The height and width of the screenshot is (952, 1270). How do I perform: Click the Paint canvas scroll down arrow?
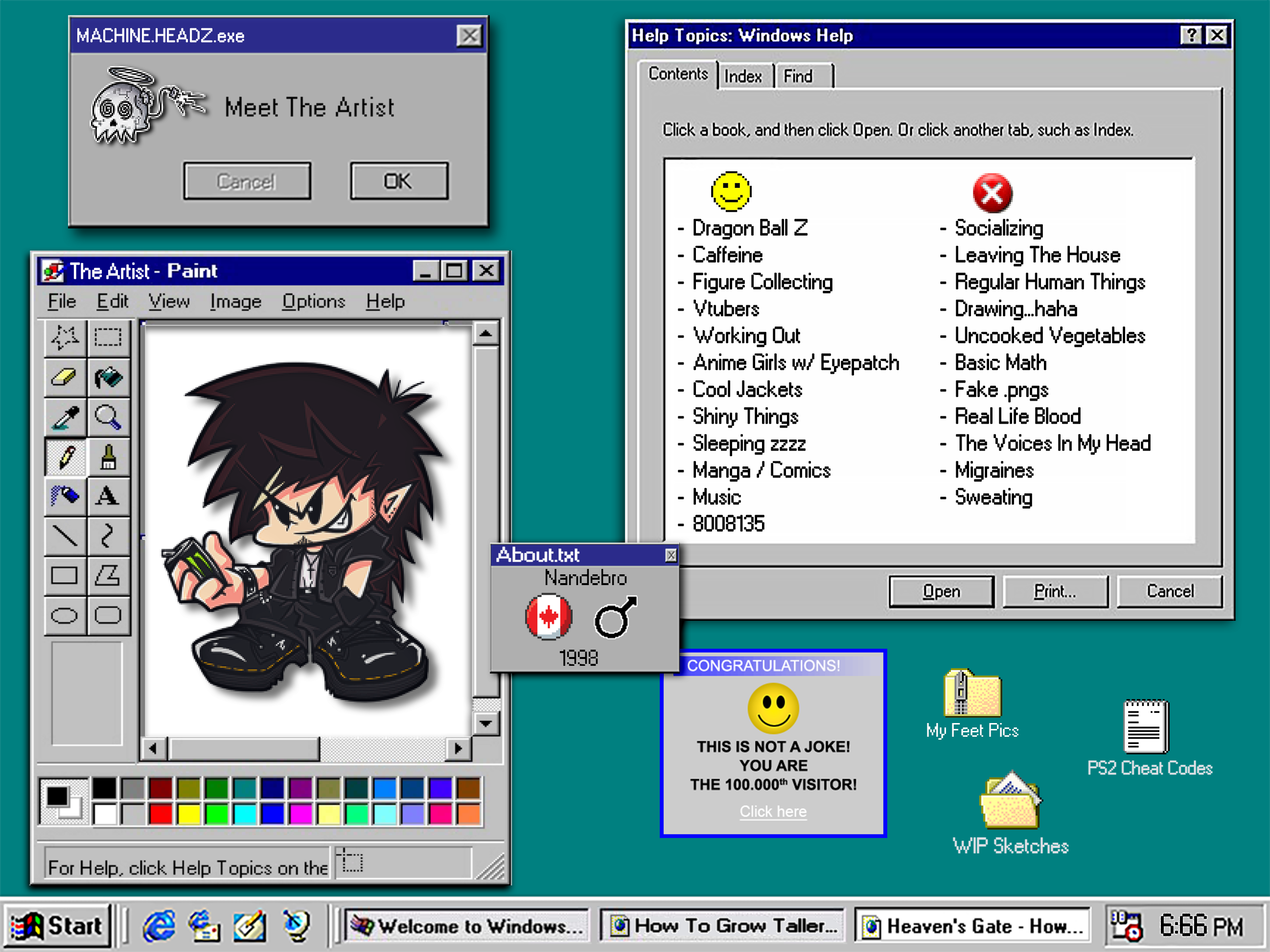click(485, 723)
